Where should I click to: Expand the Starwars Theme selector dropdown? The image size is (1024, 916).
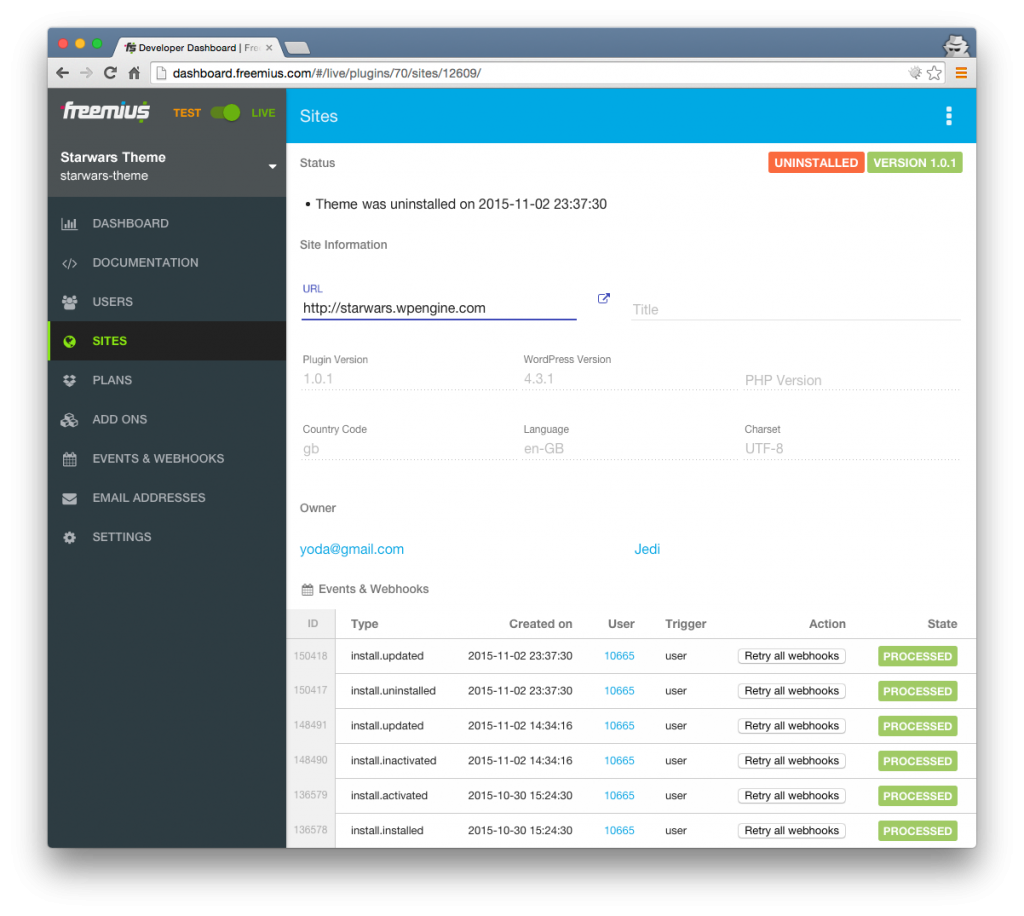[x=272, y=167]
